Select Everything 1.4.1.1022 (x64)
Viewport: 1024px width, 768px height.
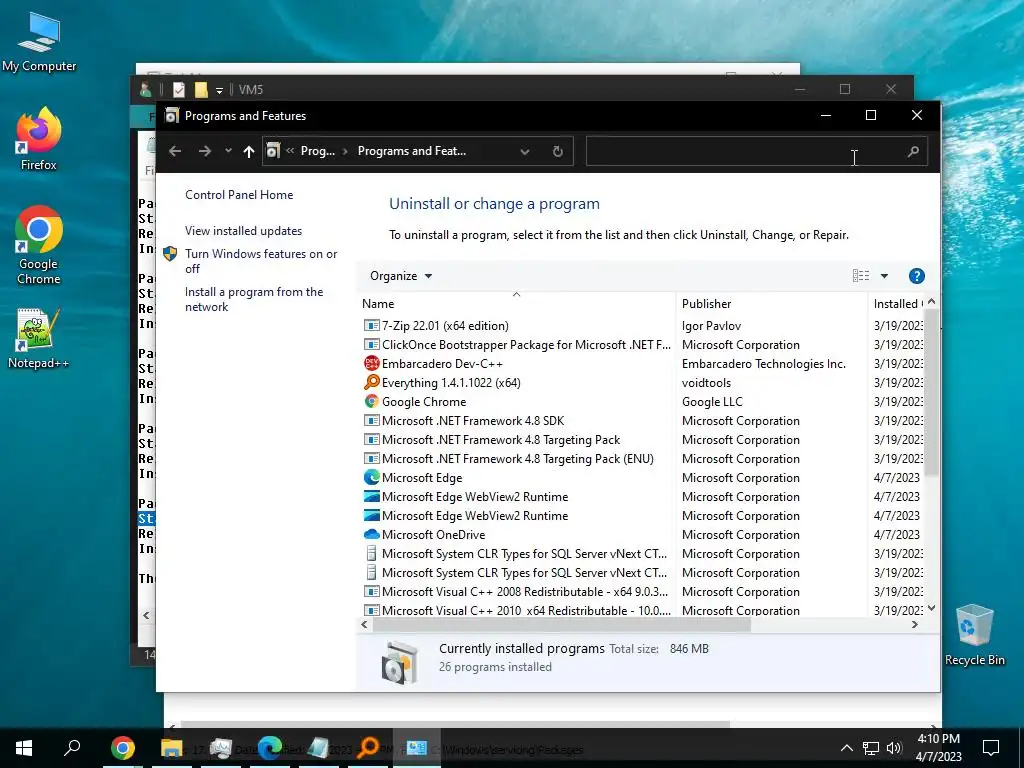click(x=451, y=382)
